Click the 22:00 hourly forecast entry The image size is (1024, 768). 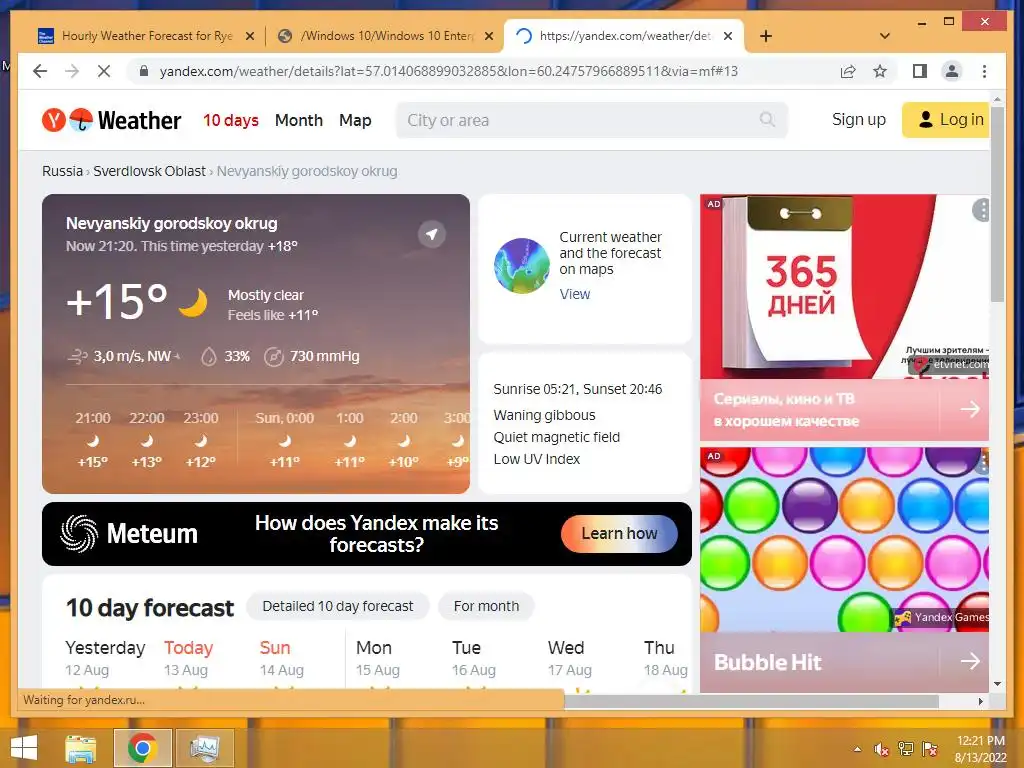tap(146, 440)
